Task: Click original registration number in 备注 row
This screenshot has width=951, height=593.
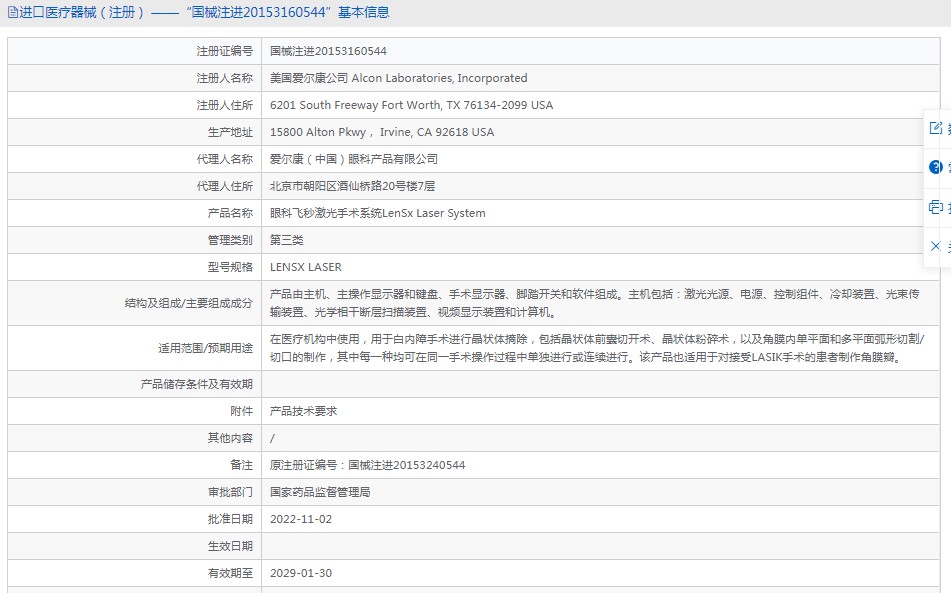Action: pyautogui.click(x=367, y=465)
